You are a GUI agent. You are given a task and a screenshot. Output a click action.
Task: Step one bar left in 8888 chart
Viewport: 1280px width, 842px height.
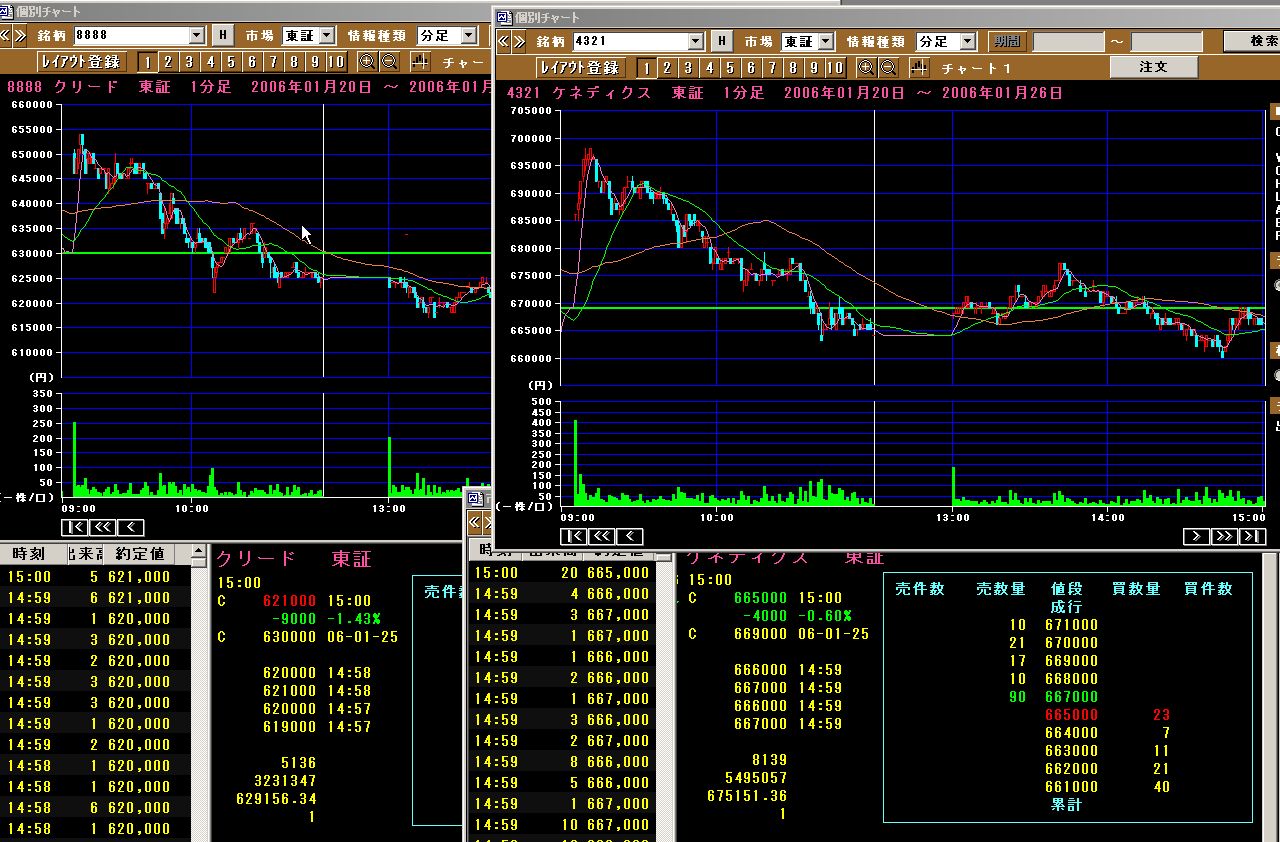coord(130,527)
